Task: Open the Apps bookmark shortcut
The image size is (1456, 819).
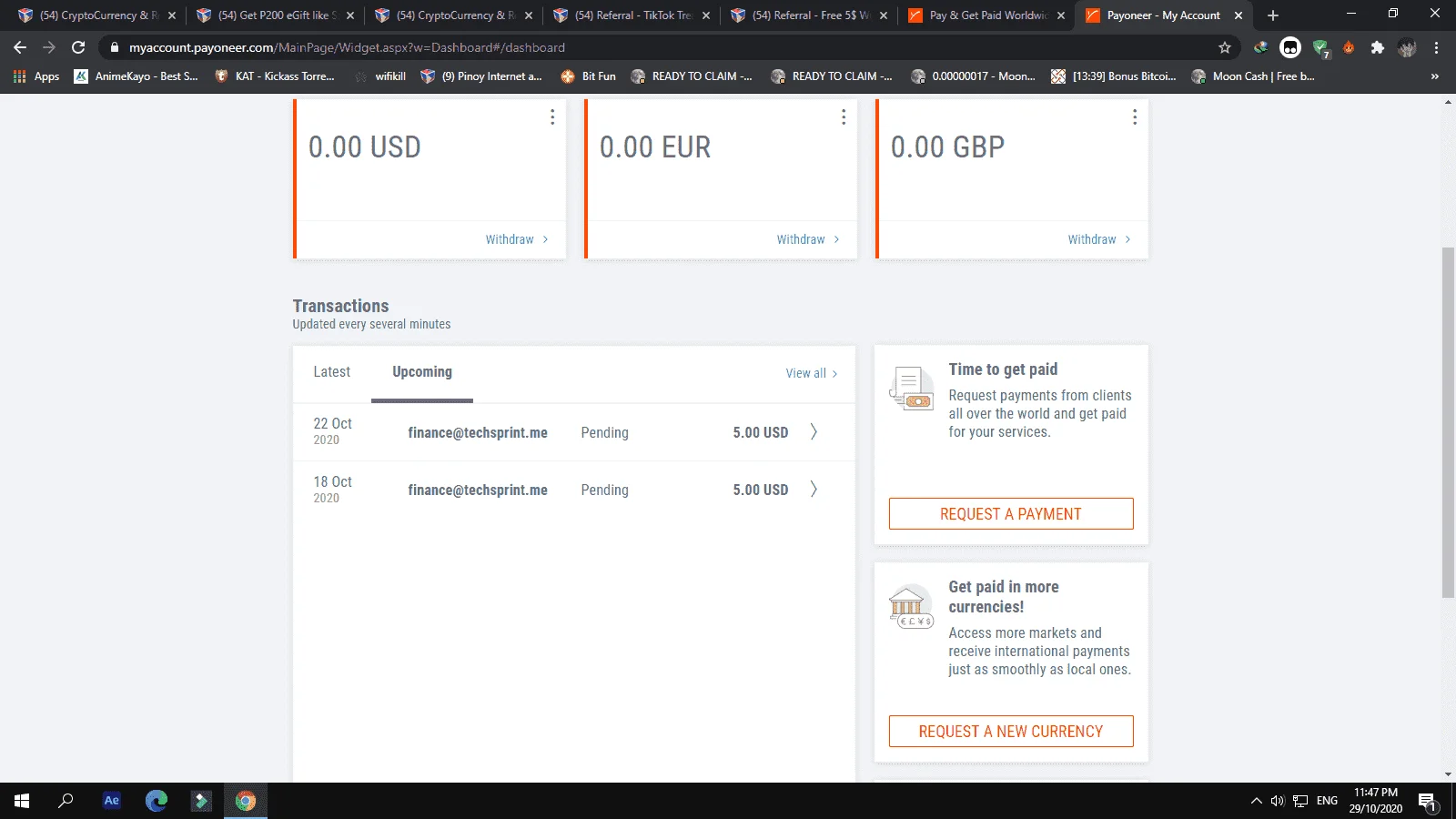Action: click(x=36, y=76)
